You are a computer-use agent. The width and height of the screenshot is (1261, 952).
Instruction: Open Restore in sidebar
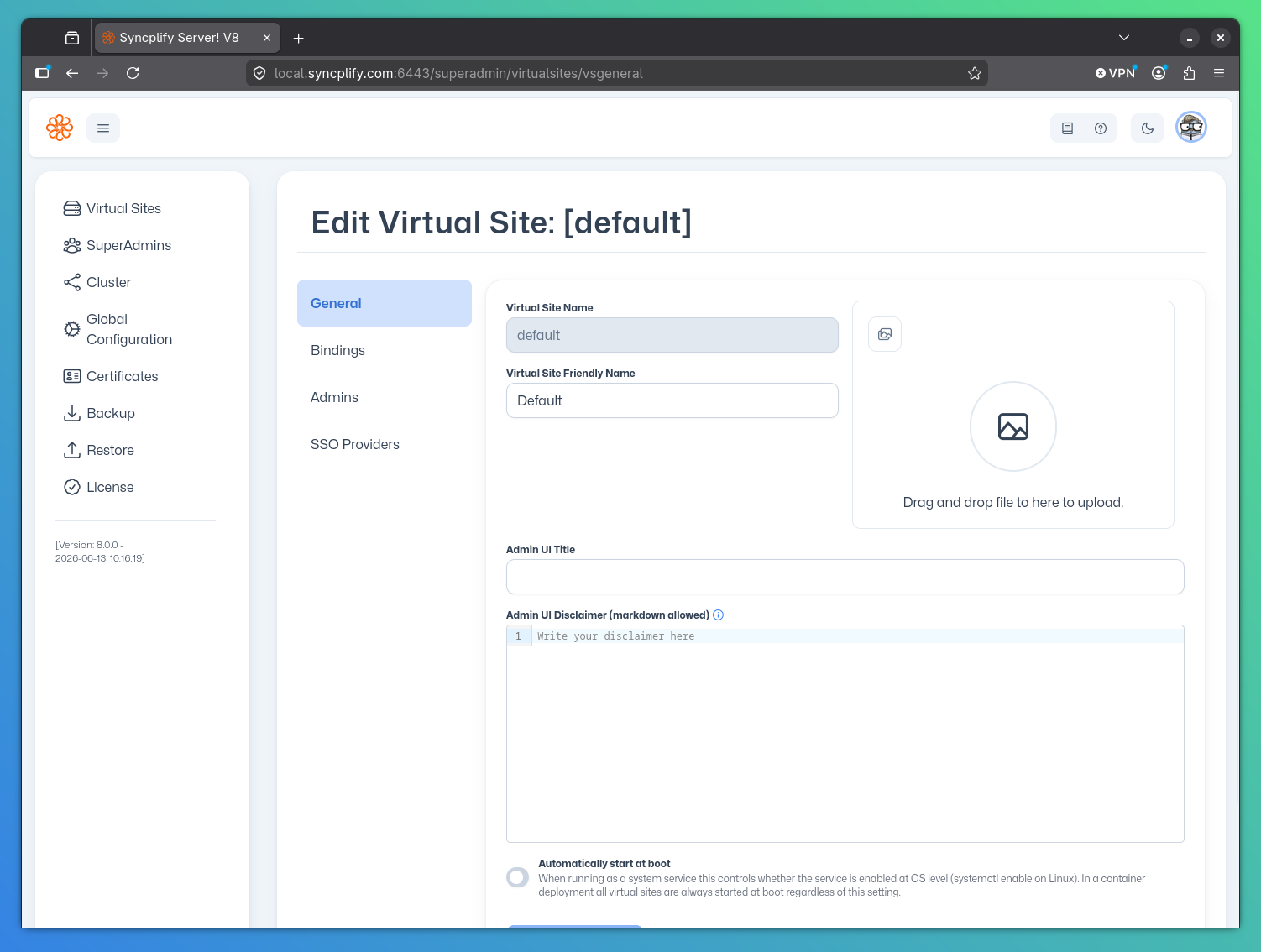(x=99, y=450)
